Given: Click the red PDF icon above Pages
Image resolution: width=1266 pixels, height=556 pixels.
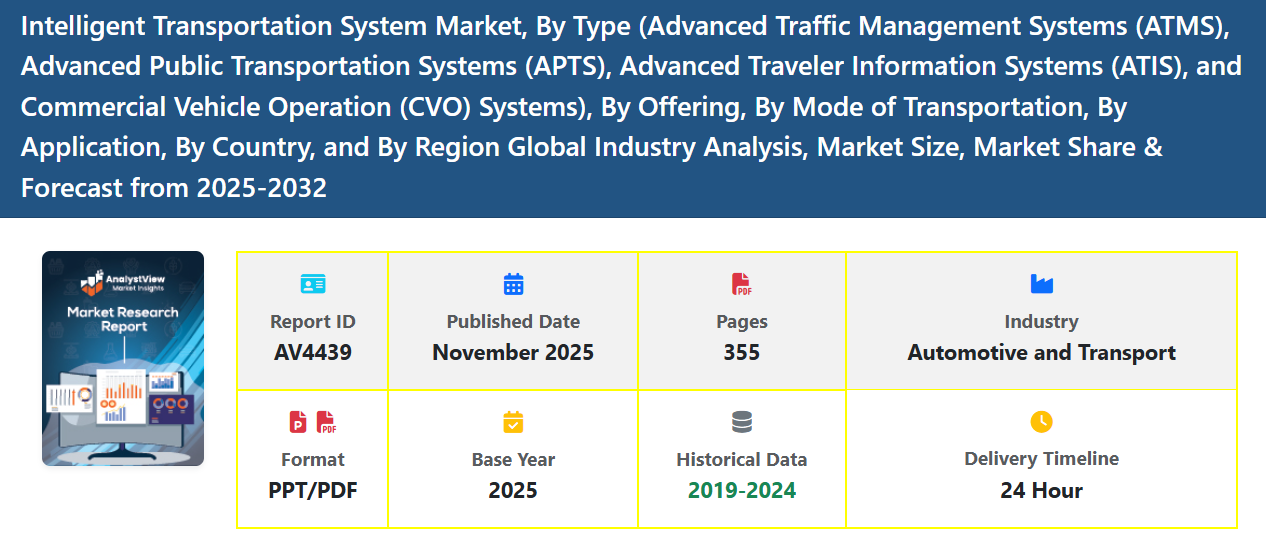Looking at the screenshot, I should point(741,284).
